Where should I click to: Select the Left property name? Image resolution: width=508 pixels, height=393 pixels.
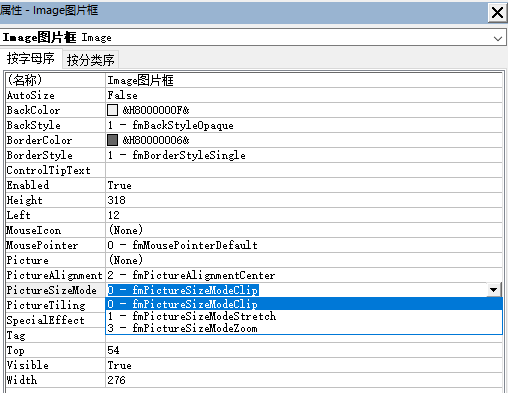pyautogui.click(x=55, y=215)
